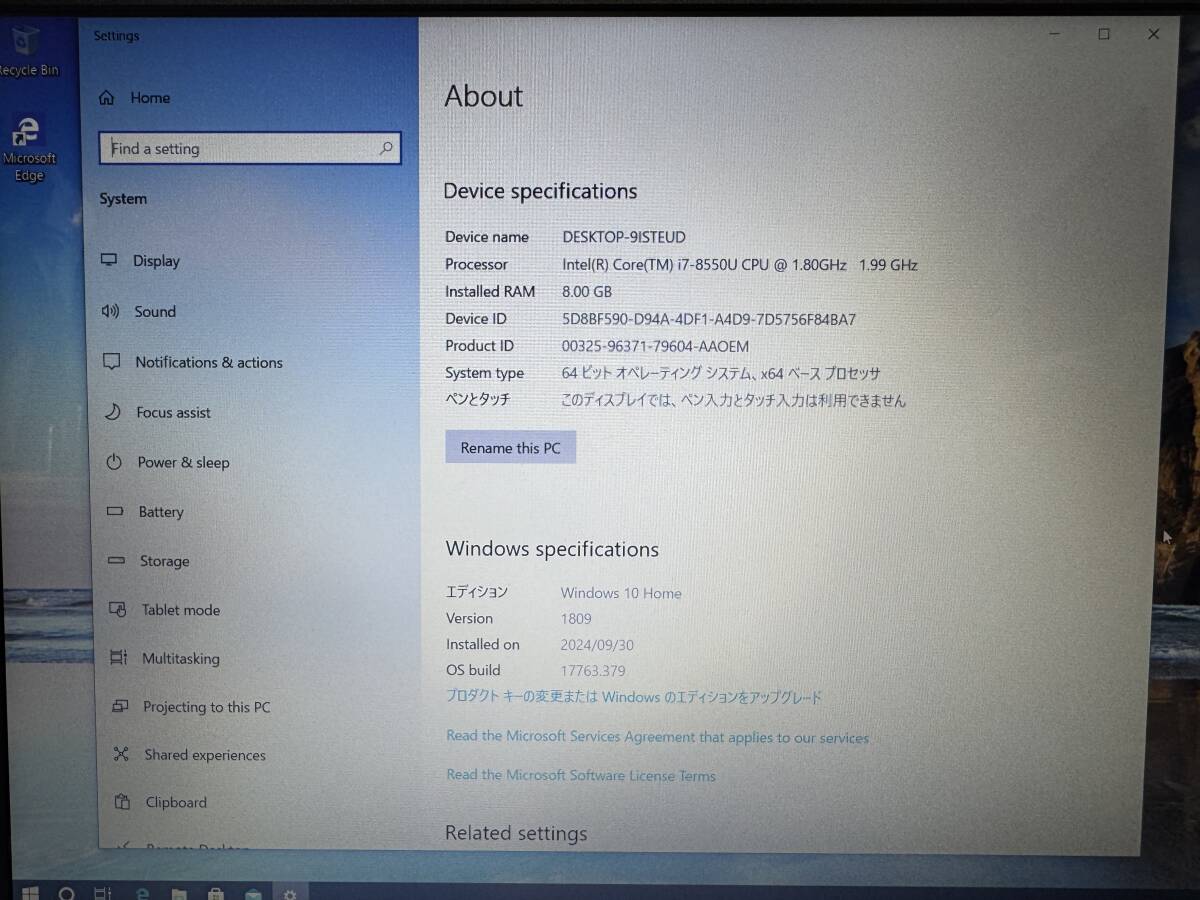Viewport: 1200px width, 900px height.
Task: Click the Rename this PC button
Action: [x=510, y=447]
